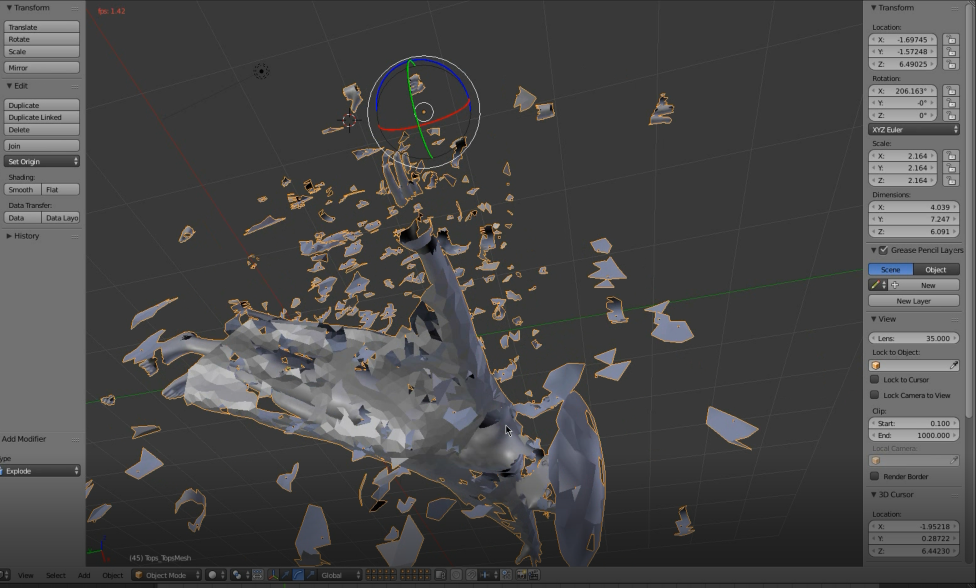Select the scale manipulator icon

(311, 575)
